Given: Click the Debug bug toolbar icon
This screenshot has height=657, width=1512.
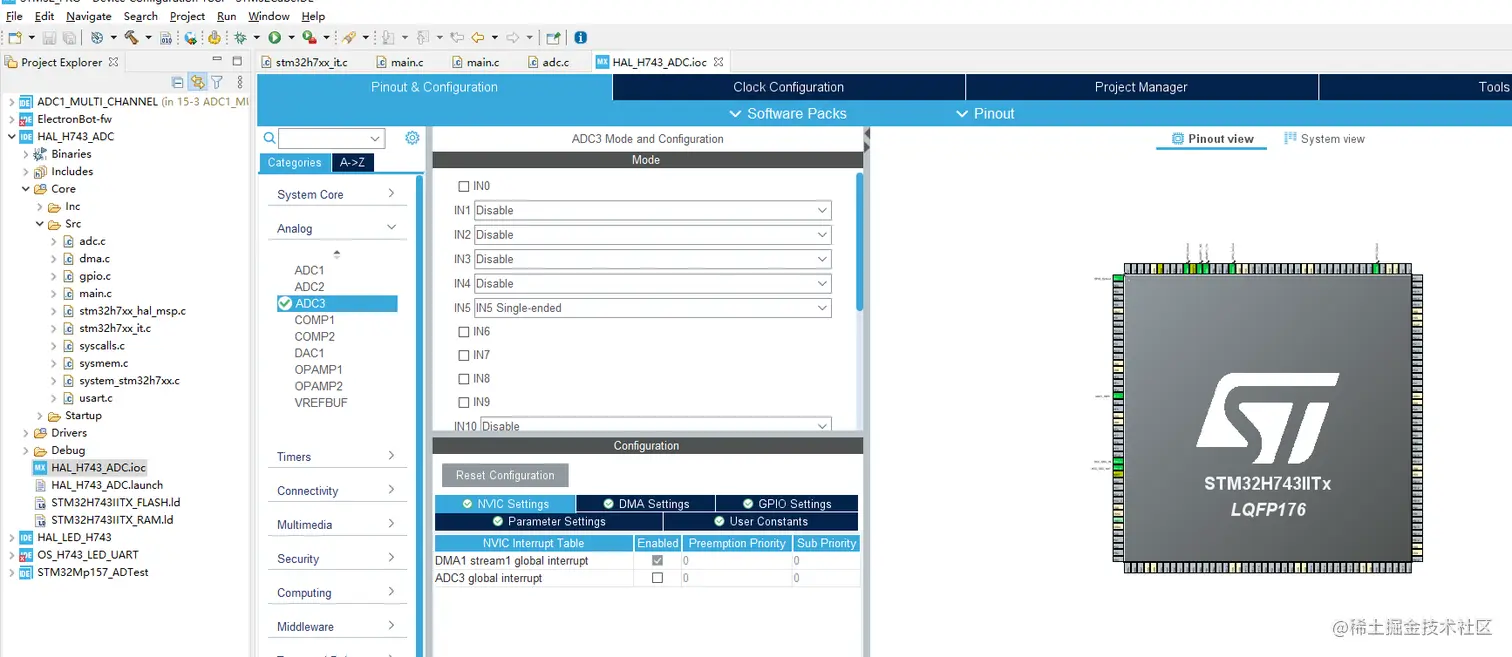Looking at the screenshot, I should pos(239,38).
